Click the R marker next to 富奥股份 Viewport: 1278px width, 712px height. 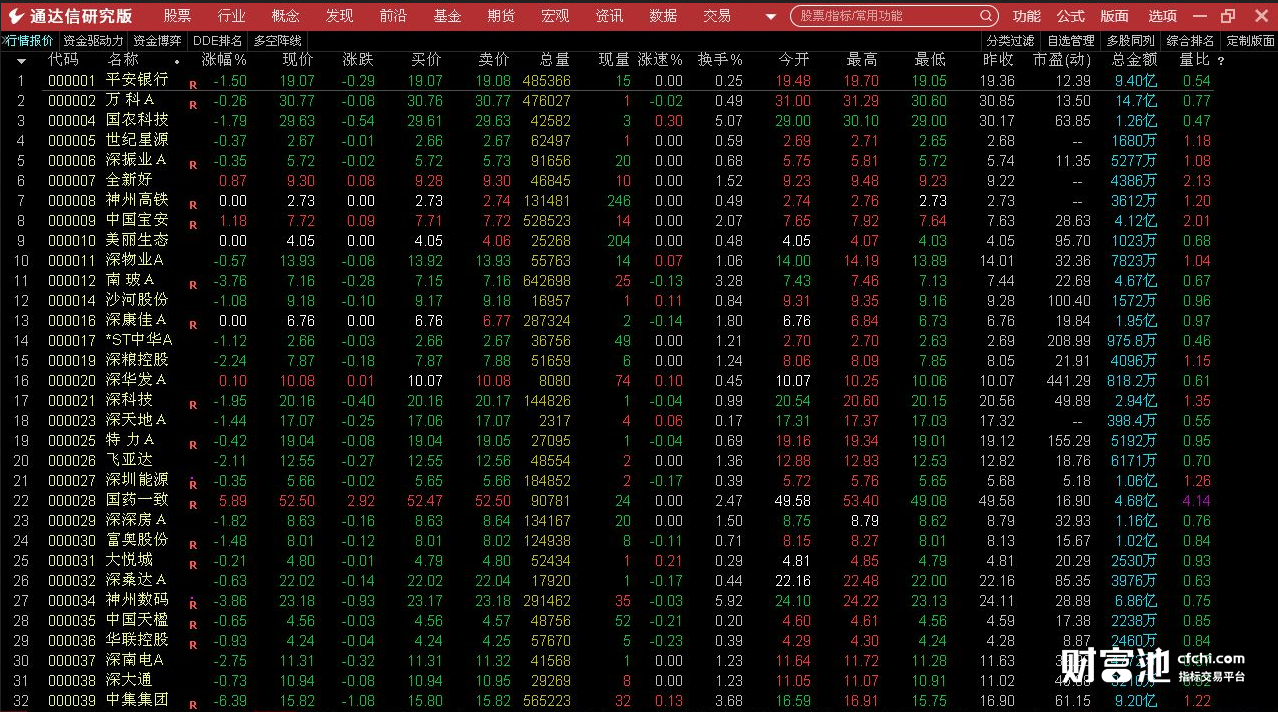click(193, 545)
